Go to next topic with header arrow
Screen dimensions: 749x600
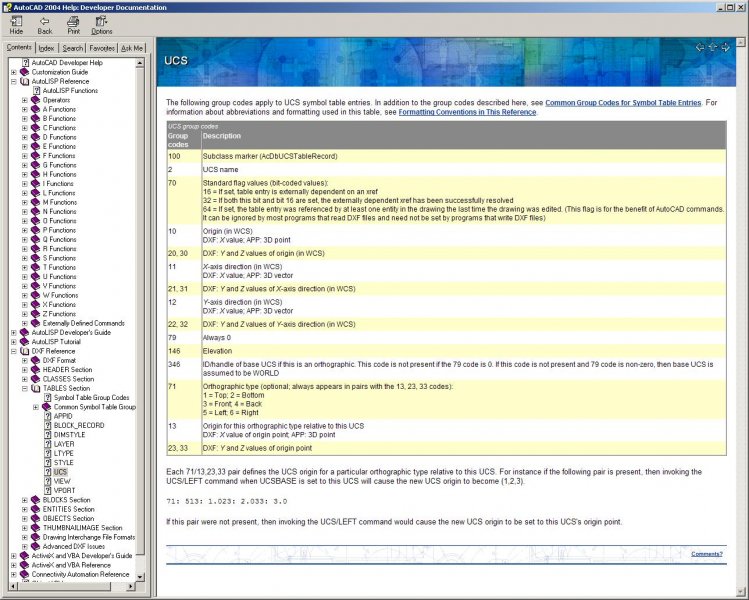[725, 47]
